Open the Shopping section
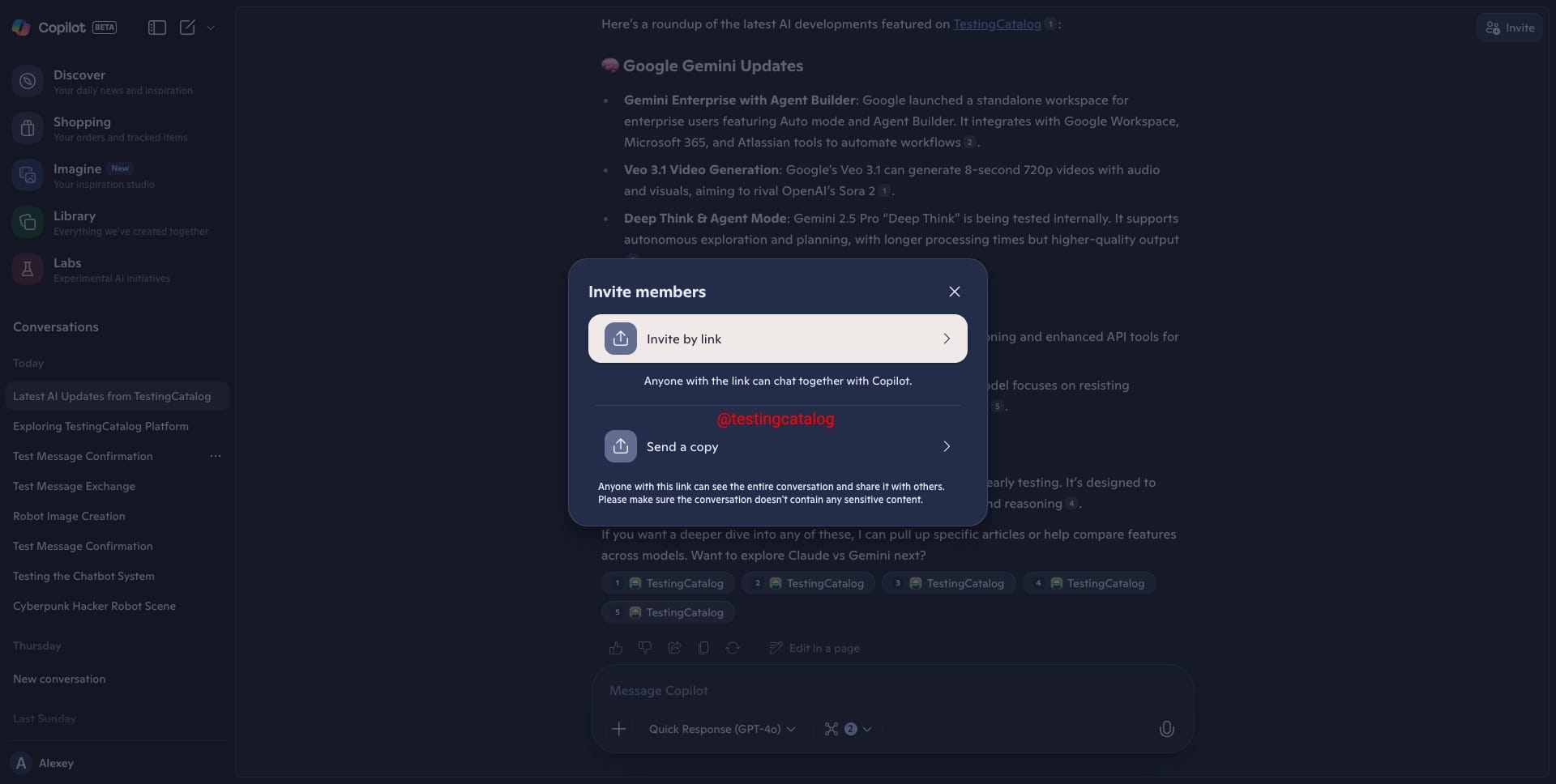This screenshot has width=1556, height=784. point(117,129)
